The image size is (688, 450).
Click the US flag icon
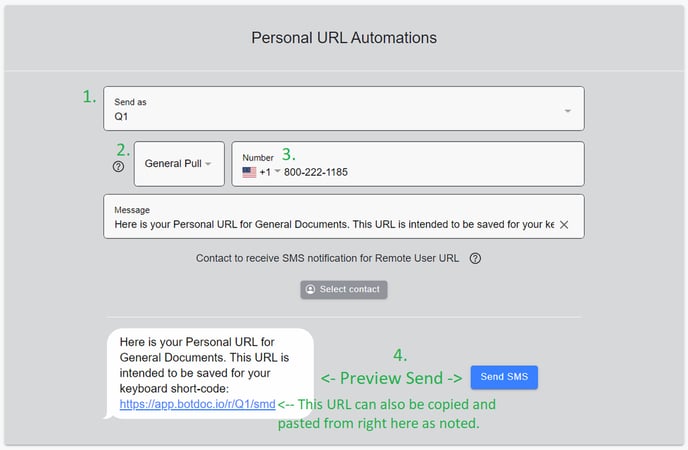[249, 172]
